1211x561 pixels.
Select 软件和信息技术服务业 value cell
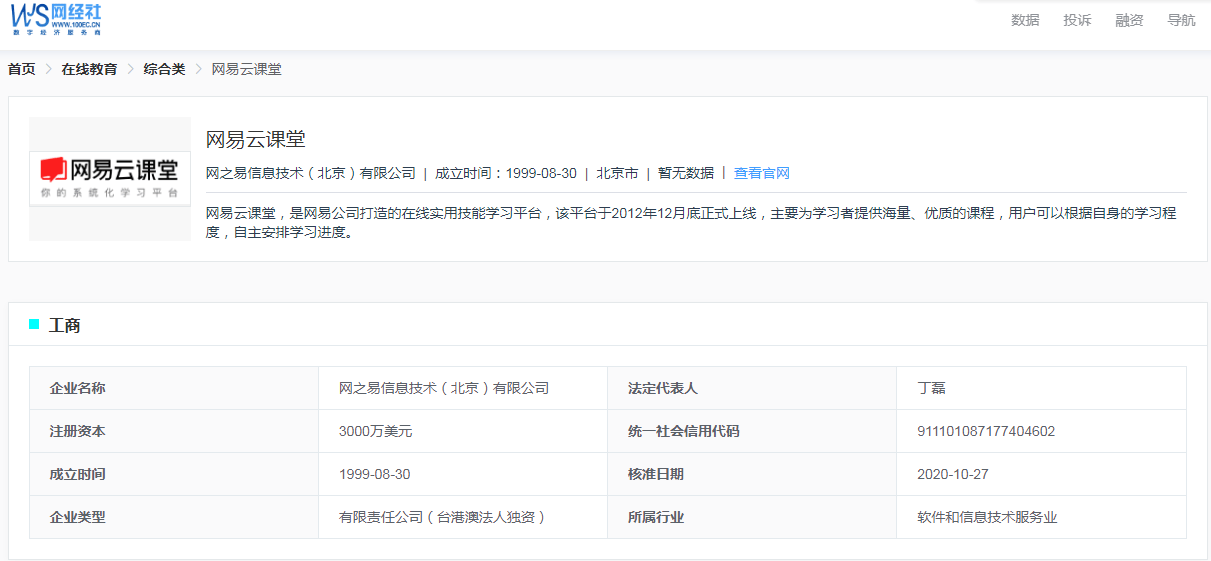[x=1041, y=517]
